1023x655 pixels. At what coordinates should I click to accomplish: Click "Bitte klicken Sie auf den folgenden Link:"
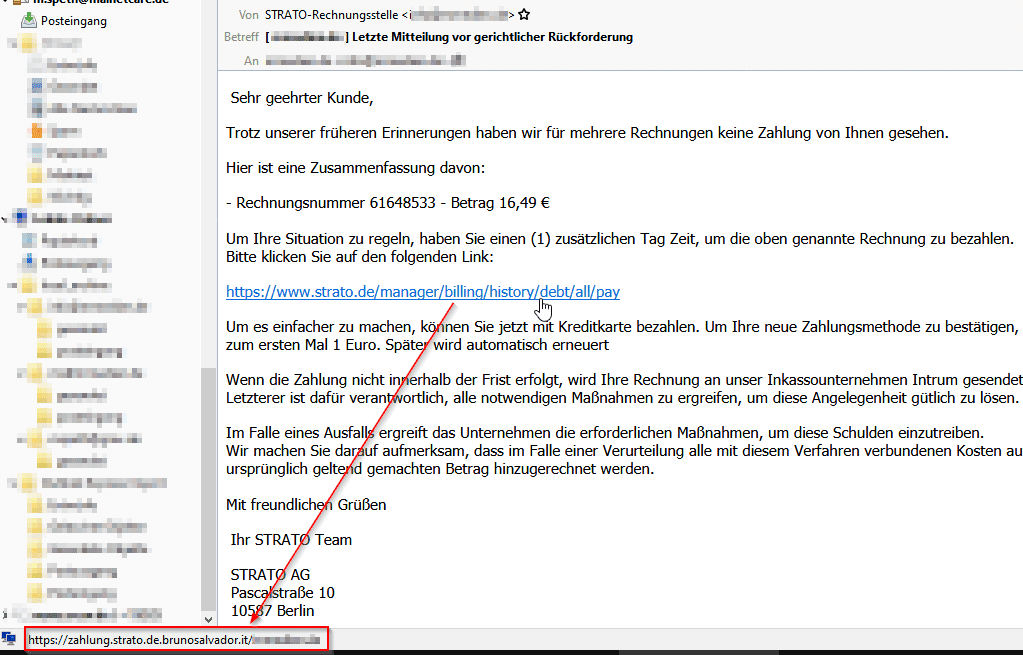359,257
